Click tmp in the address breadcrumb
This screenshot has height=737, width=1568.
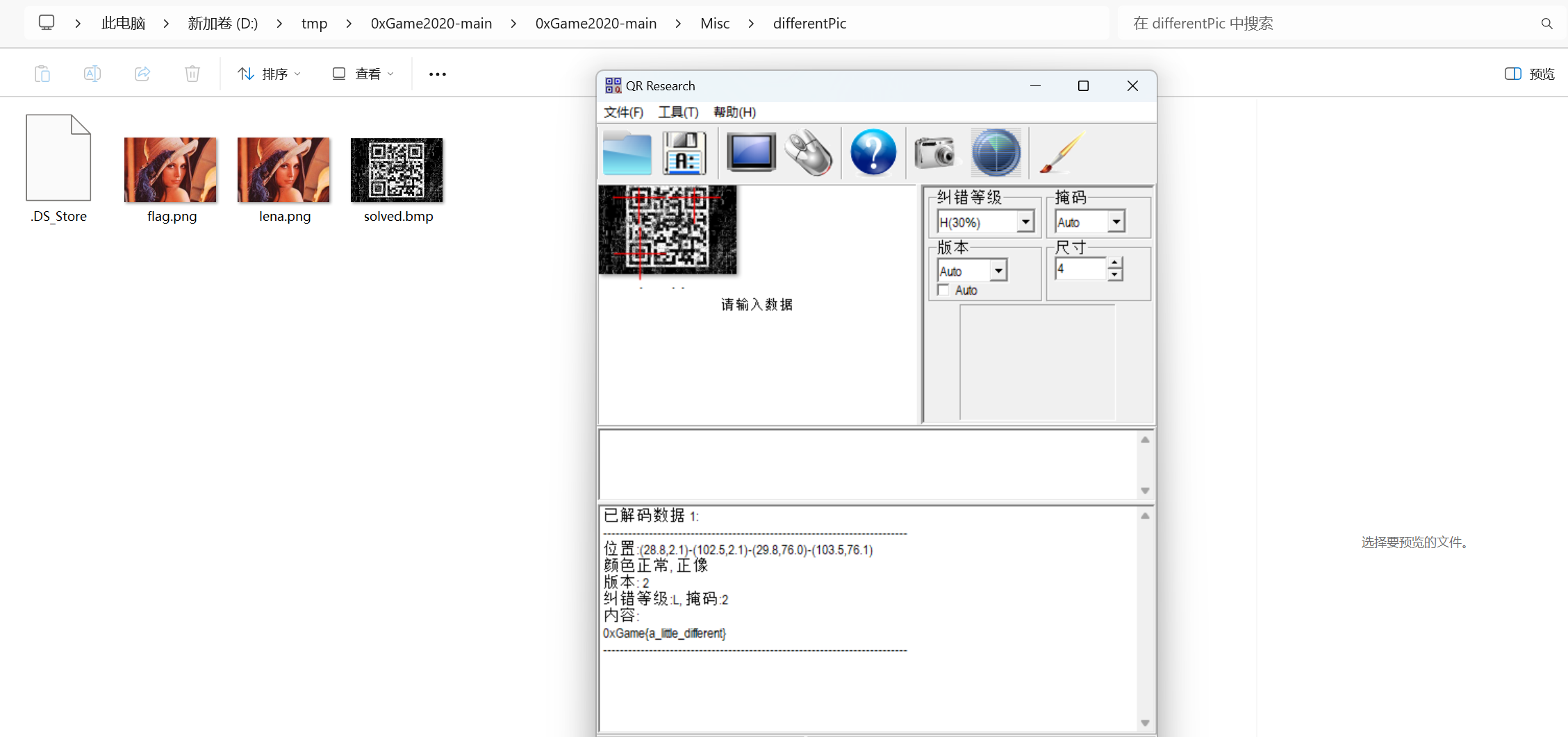[x=314, y=24]
